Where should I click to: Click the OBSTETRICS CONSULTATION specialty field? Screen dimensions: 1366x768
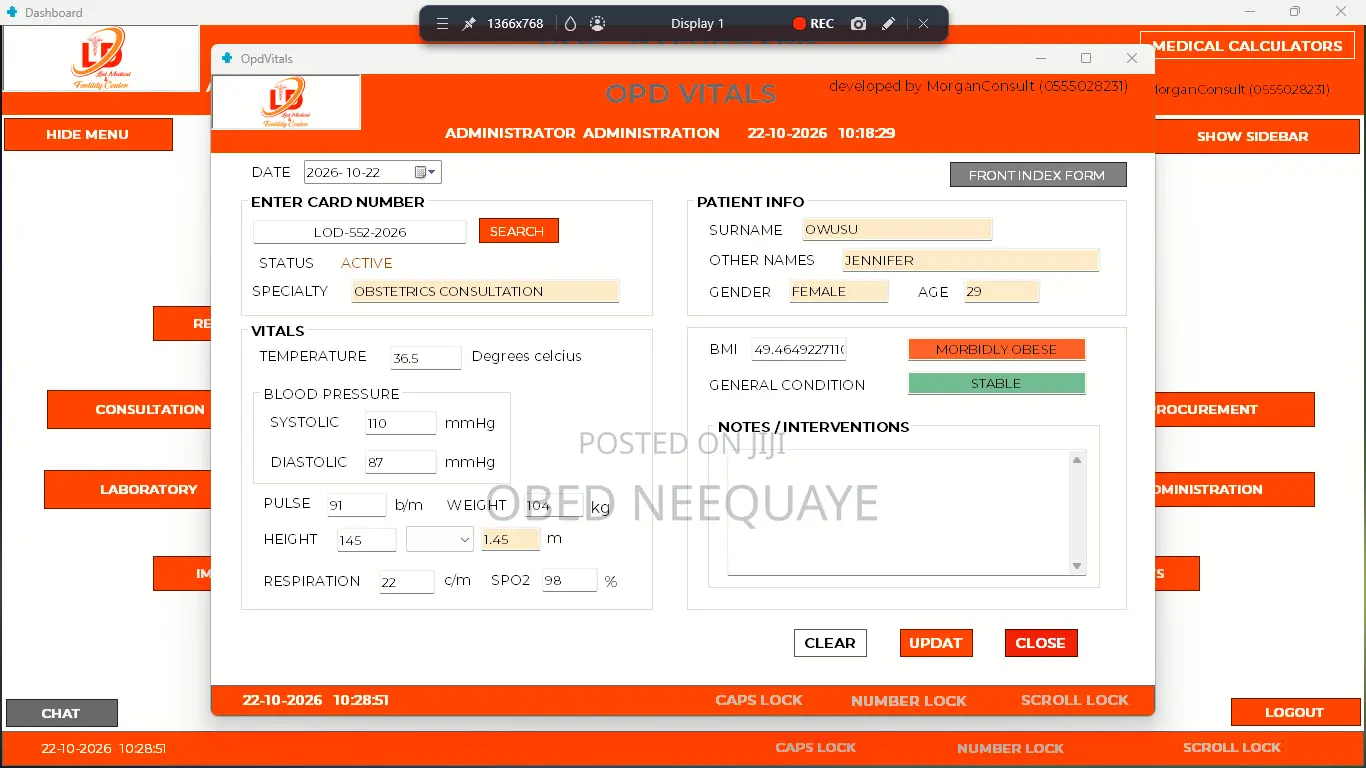click(x=486, y=291)
